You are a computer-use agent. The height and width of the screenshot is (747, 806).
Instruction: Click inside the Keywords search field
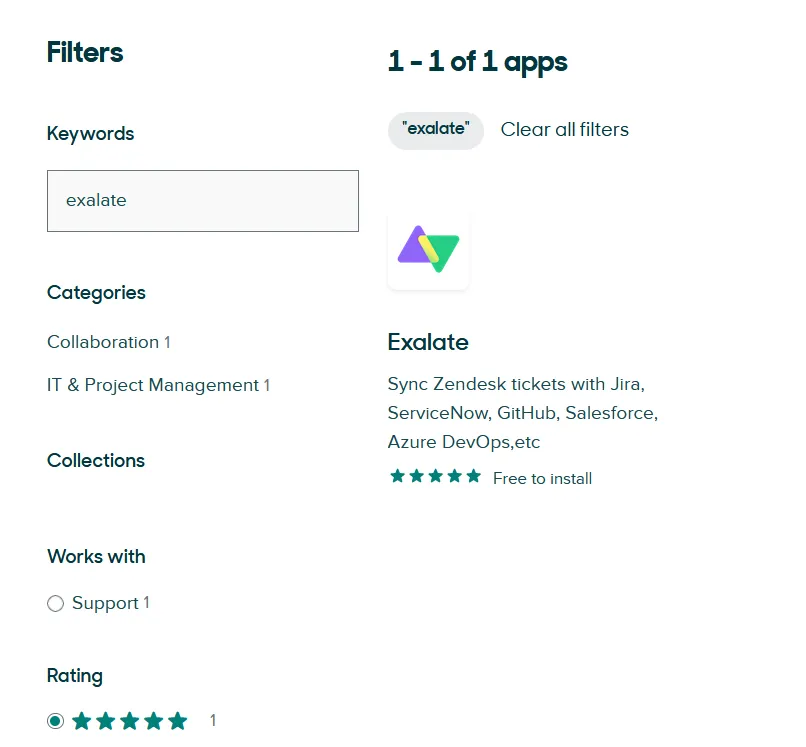coord(202,200)
